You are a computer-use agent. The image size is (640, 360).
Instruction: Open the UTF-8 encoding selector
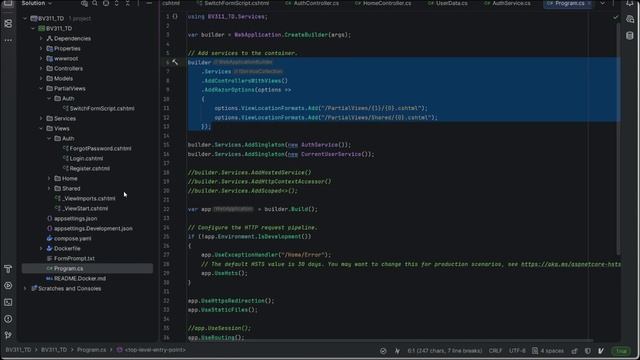pyautogui.click(x=517, y=351)
